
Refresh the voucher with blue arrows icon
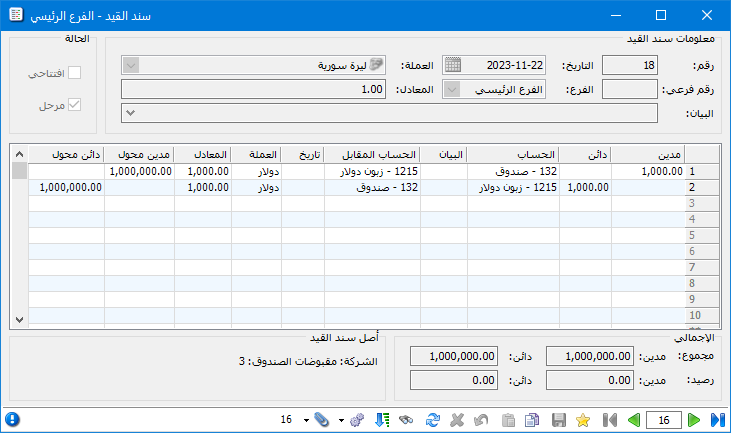(433, 420)
